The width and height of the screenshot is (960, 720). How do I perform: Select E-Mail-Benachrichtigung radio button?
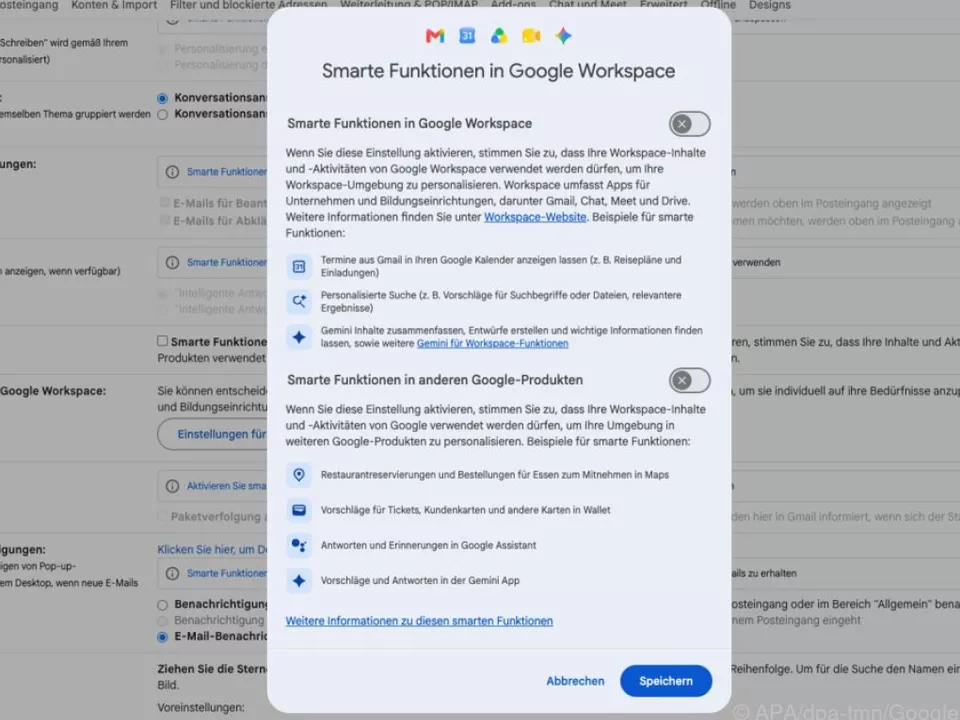point(162,637)
